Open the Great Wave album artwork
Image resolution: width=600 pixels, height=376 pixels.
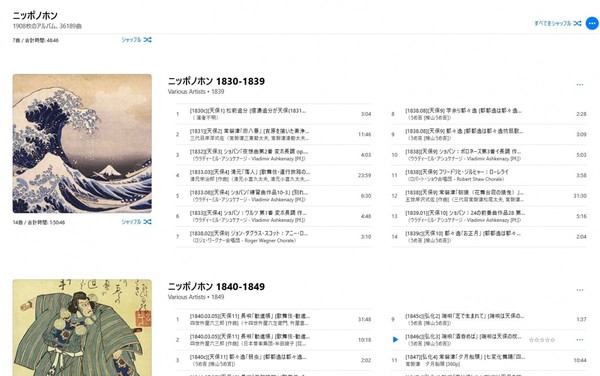(x=82, y=143)
